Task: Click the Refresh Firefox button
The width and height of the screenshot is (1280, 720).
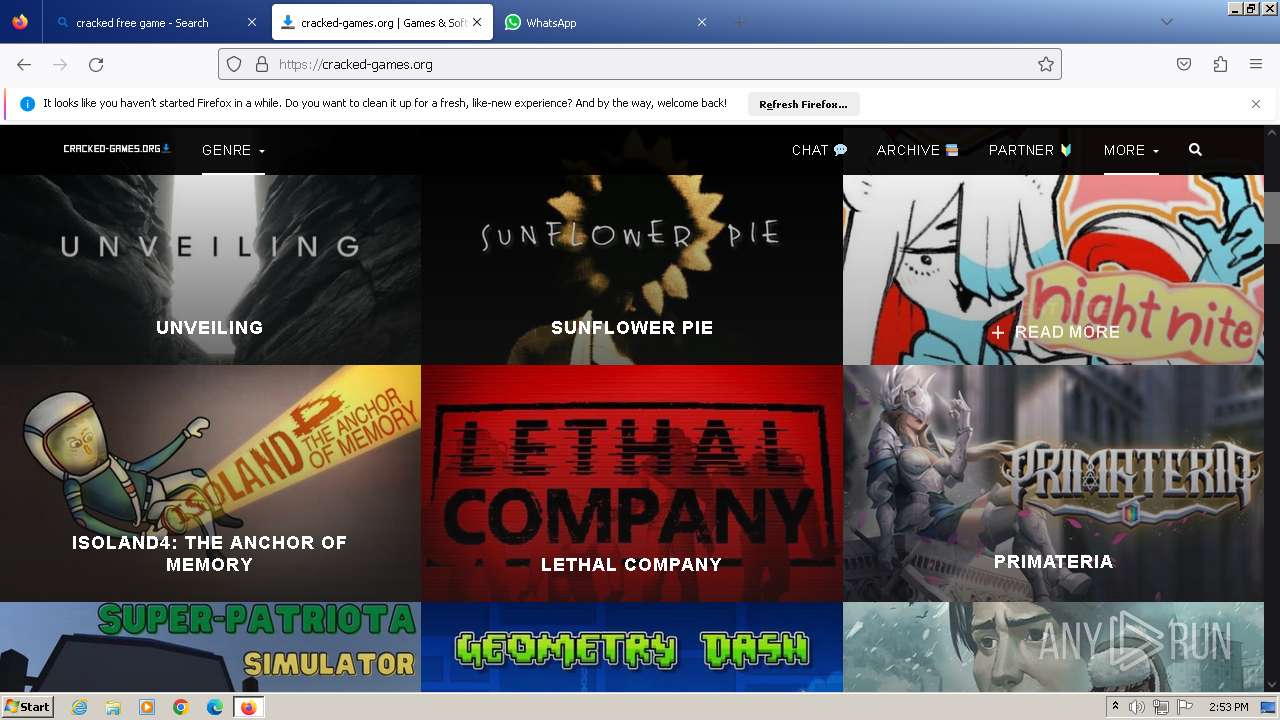Action: 803,104
